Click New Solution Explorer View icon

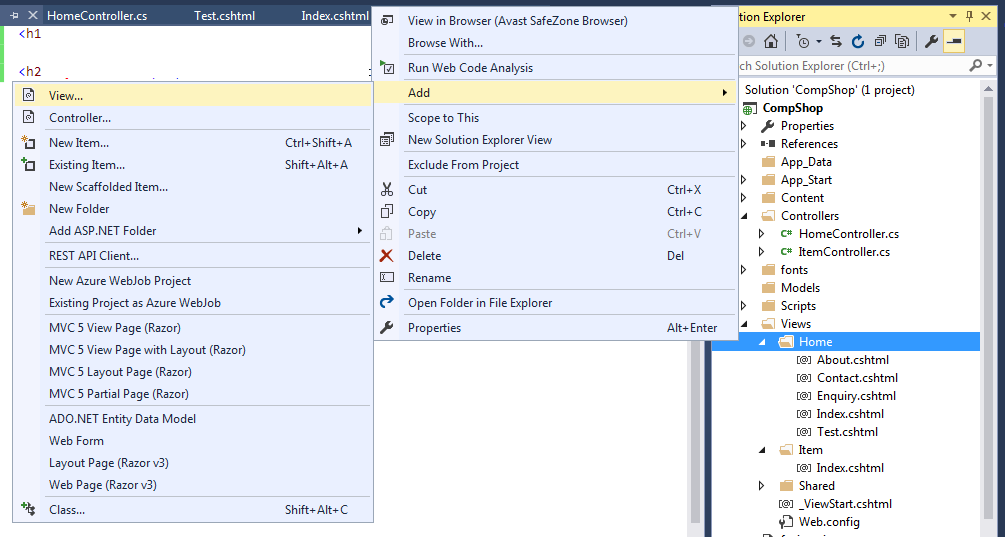pos(386,140)
